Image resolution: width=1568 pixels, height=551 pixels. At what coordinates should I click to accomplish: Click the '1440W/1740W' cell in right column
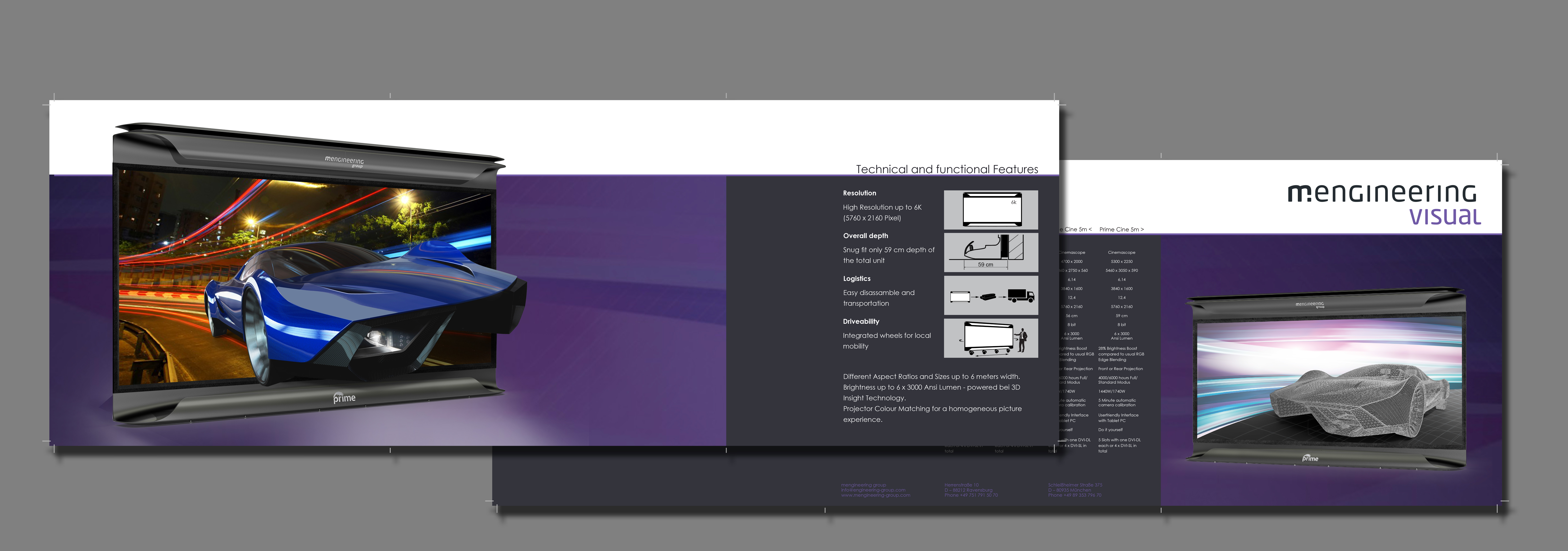pos(1111,391)
